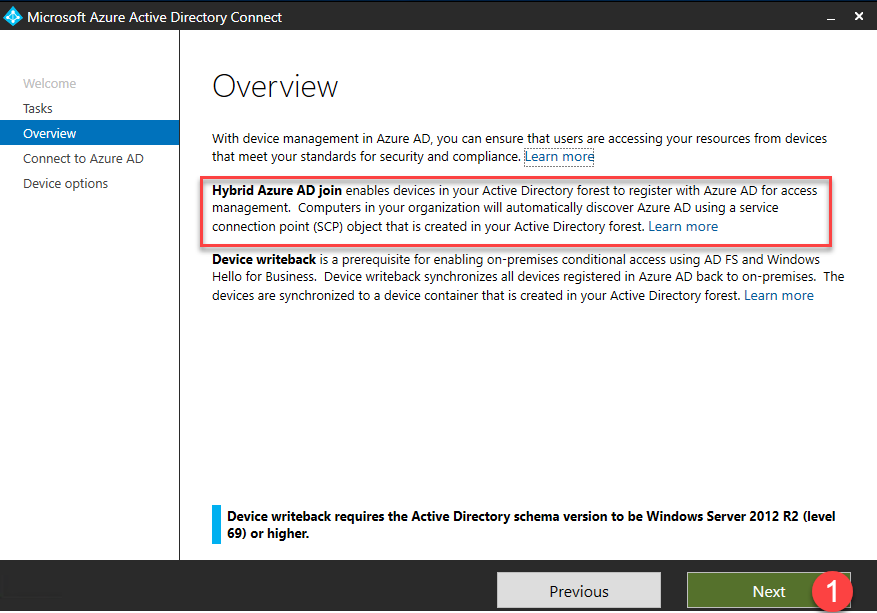
Task: Click the Azure AD Connect logo icon
Action: (x=13, y=17)
